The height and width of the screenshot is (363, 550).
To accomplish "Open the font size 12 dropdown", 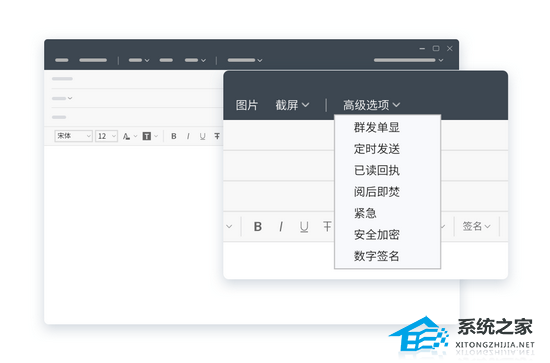I will pyautogui.click(x=106, y=136).
